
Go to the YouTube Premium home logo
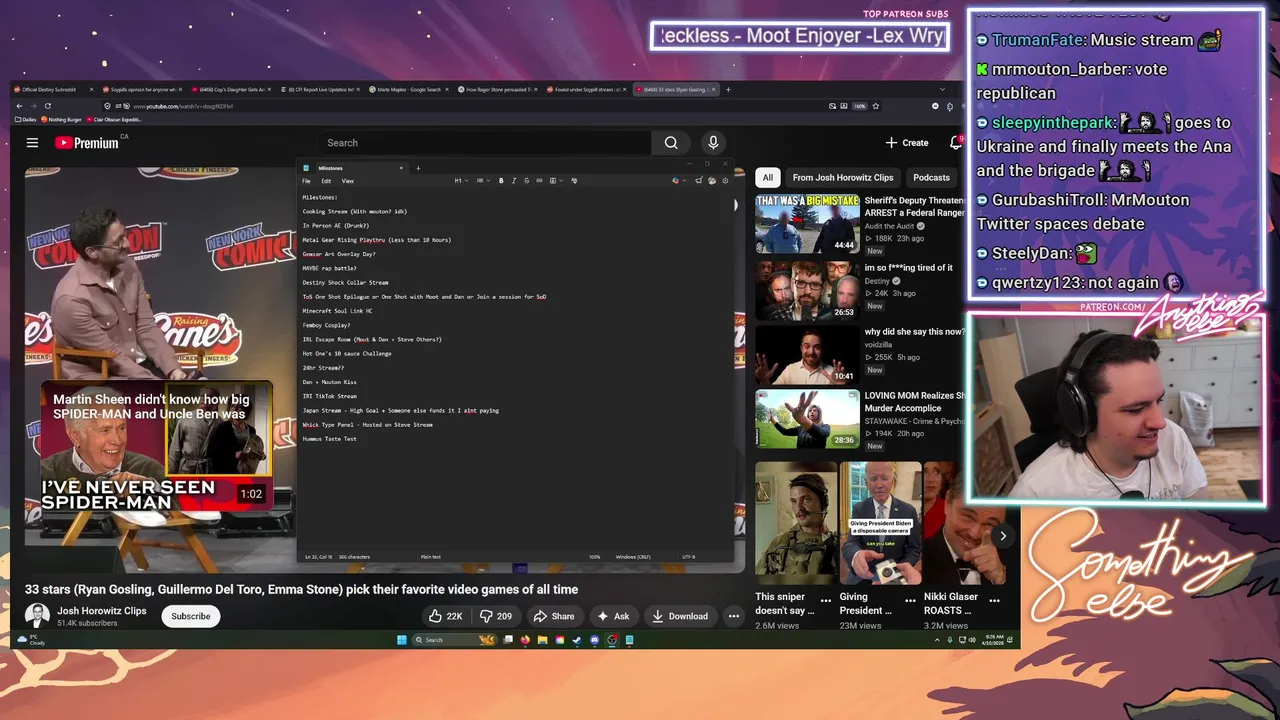(87, 143)
